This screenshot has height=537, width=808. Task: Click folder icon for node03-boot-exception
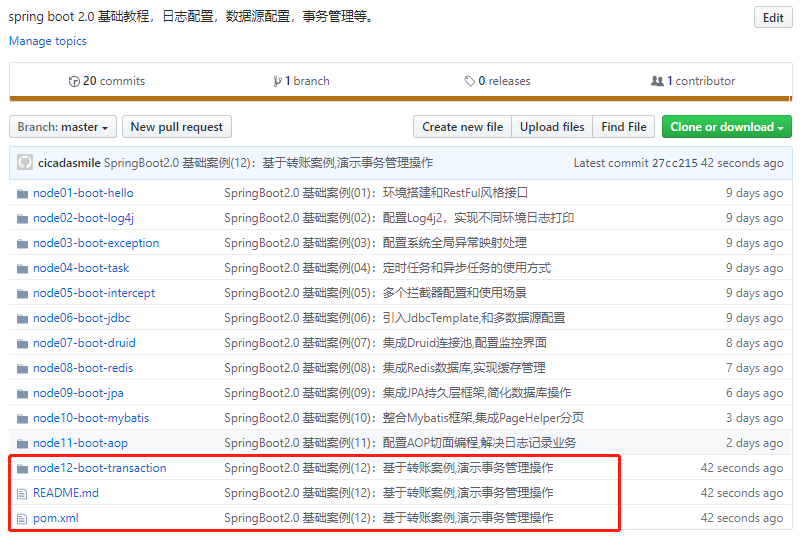pyautogui.click(x=22, y=244)
